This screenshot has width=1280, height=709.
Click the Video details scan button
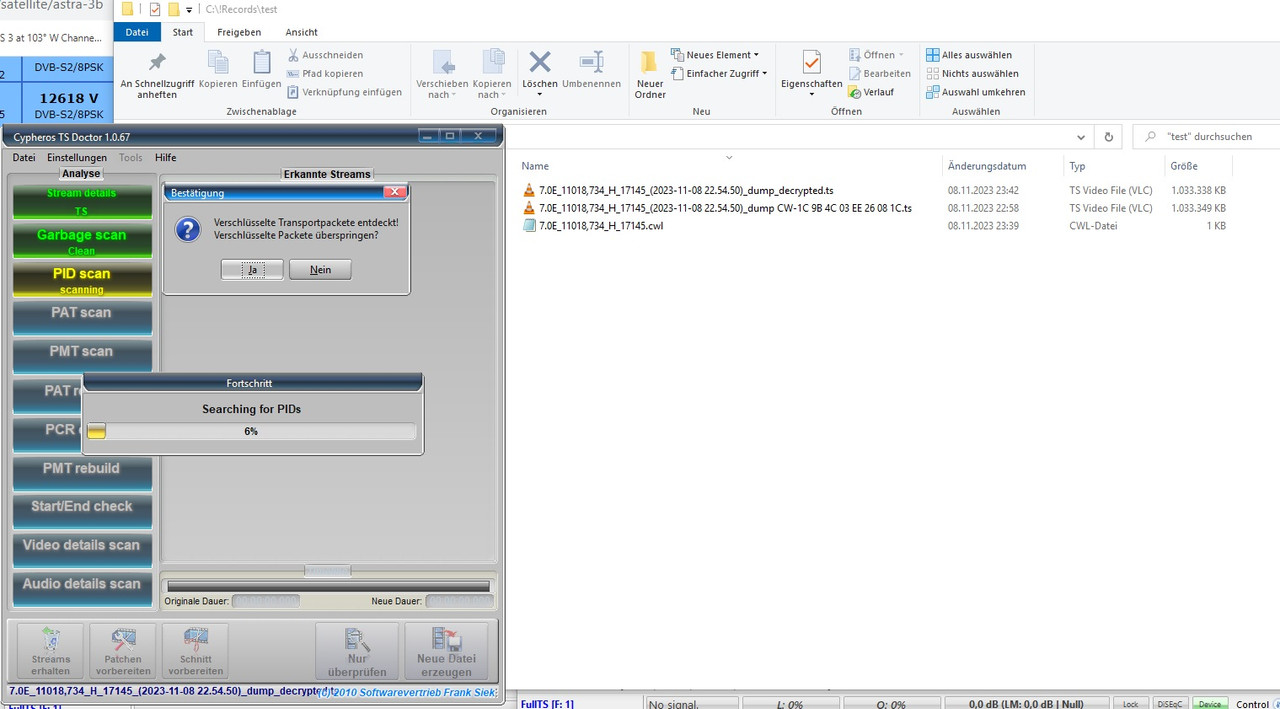(82, 551)
